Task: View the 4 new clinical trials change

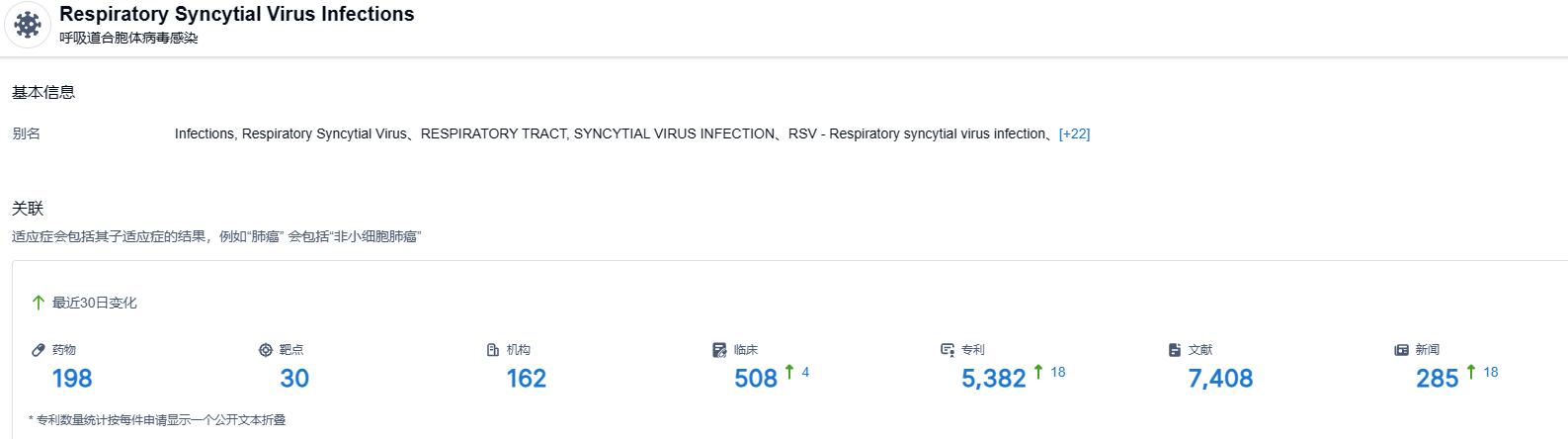Action: [x=805, y=373]
